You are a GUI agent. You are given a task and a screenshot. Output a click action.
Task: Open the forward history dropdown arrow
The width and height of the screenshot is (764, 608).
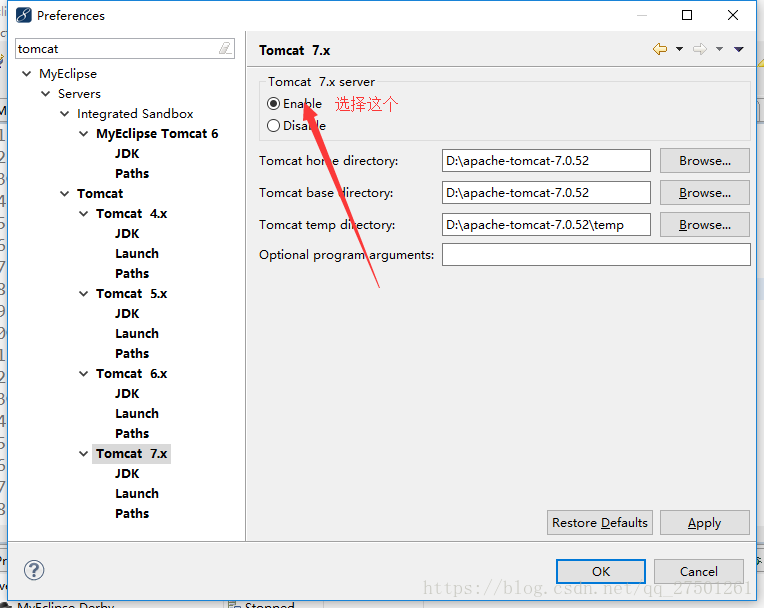(x=719, y=49)
